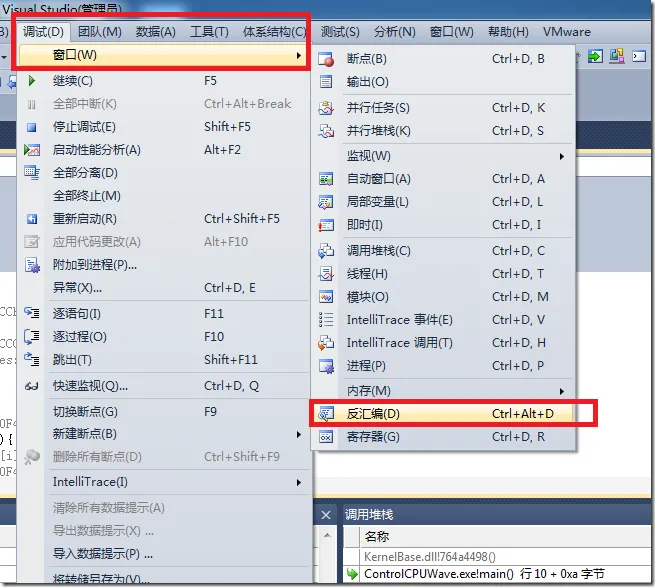The image size is (655, 587).
Task: Click the Output (输出) window icon
Action: click(326, 82)
